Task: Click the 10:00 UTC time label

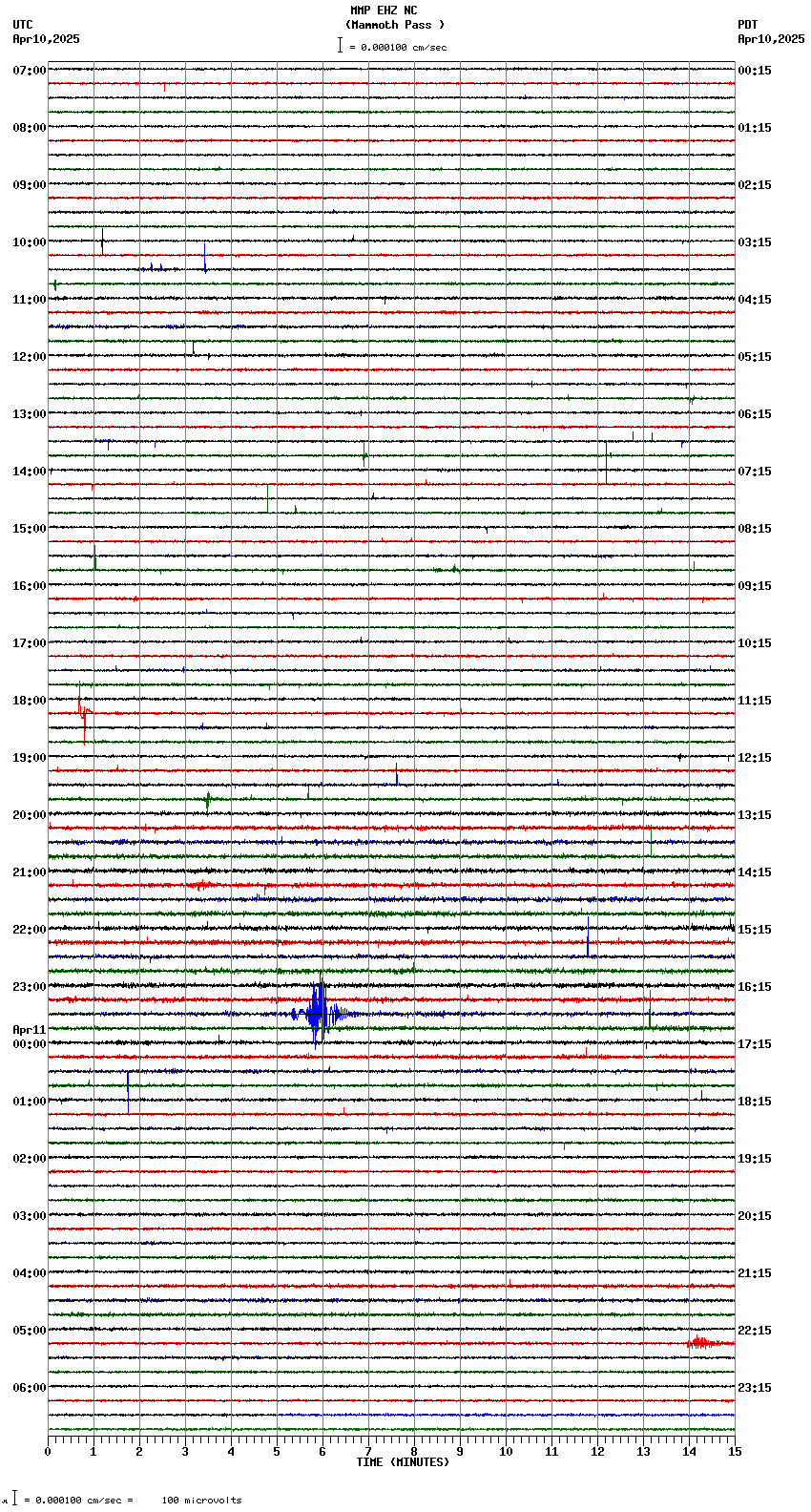Action: [30, 242]
